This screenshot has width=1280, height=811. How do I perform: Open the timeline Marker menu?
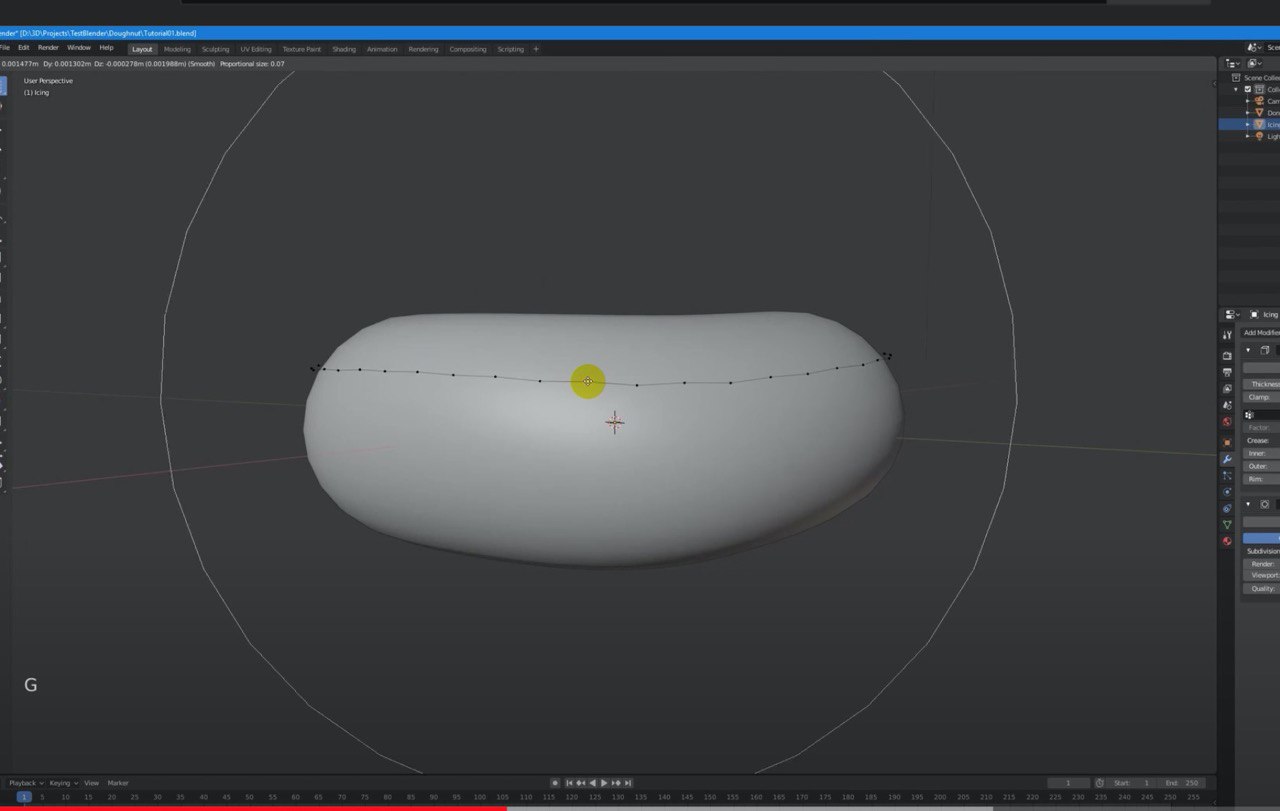point(118,782)
